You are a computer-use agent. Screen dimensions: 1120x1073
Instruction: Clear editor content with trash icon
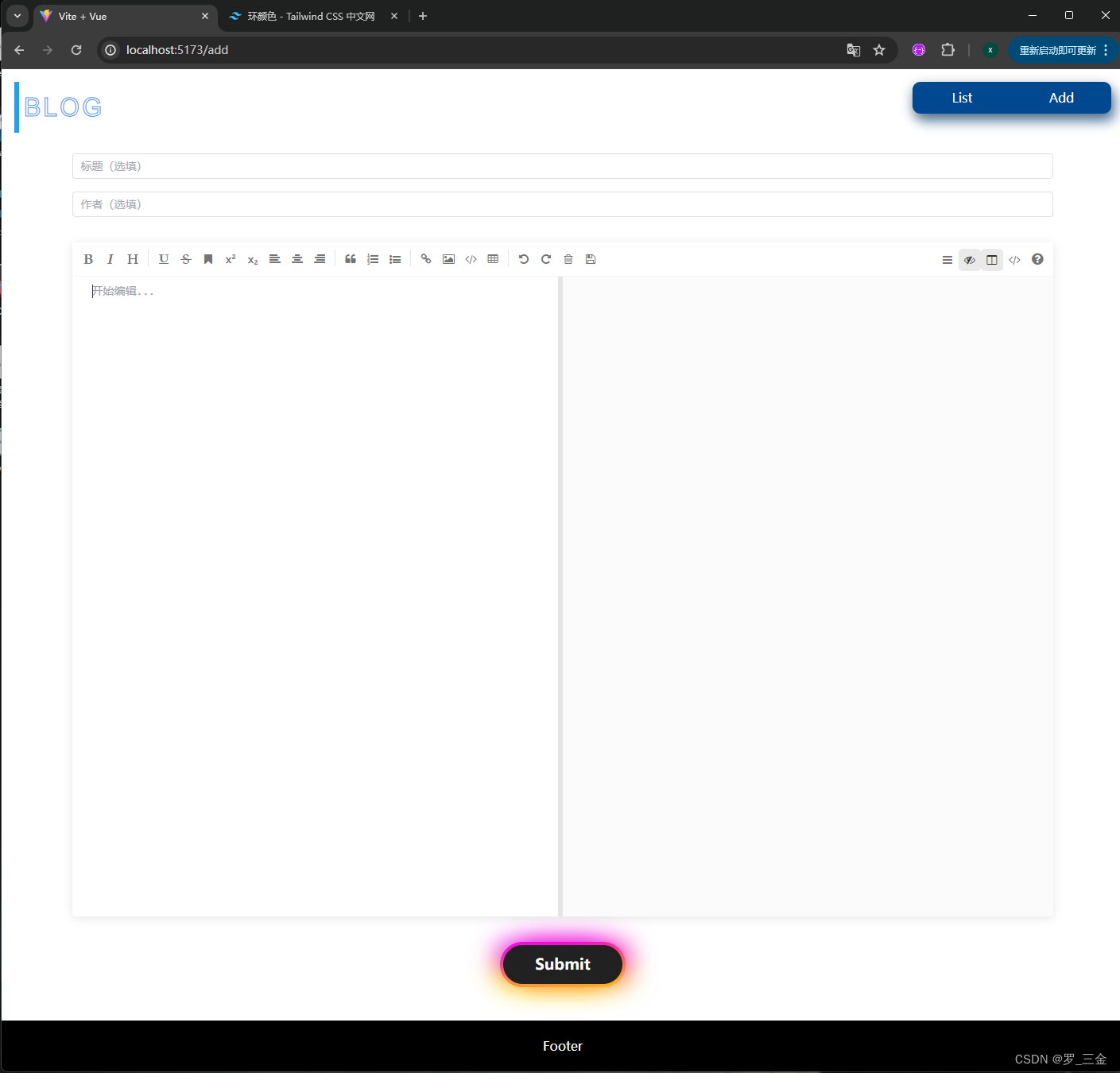coord(568,259)
